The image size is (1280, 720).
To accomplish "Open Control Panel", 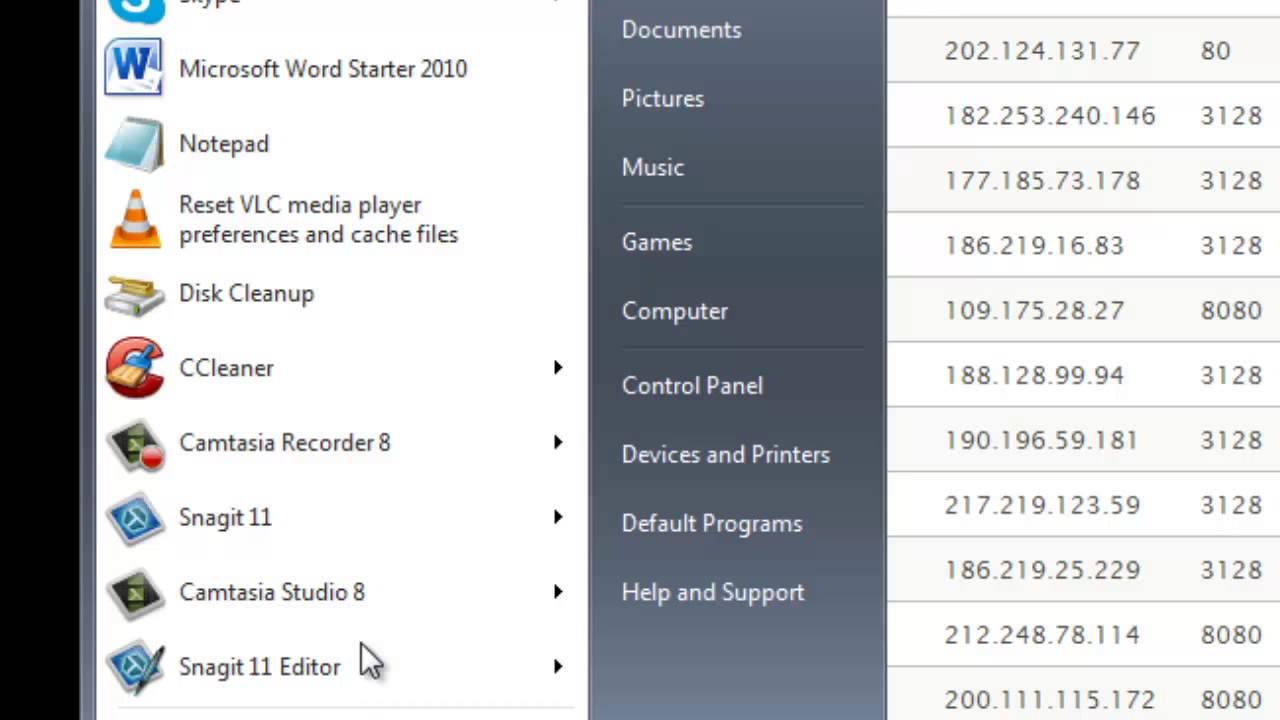I will [x=692, y=385].
